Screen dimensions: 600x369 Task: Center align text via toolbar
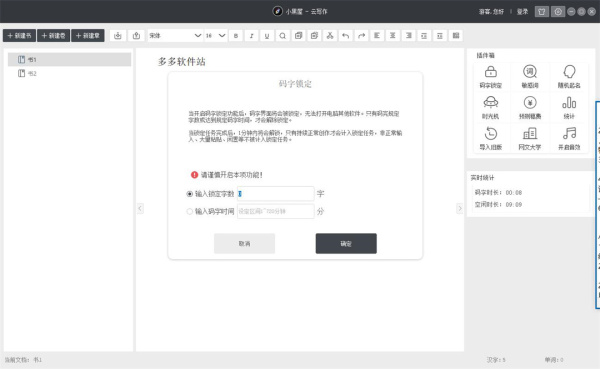393,36
